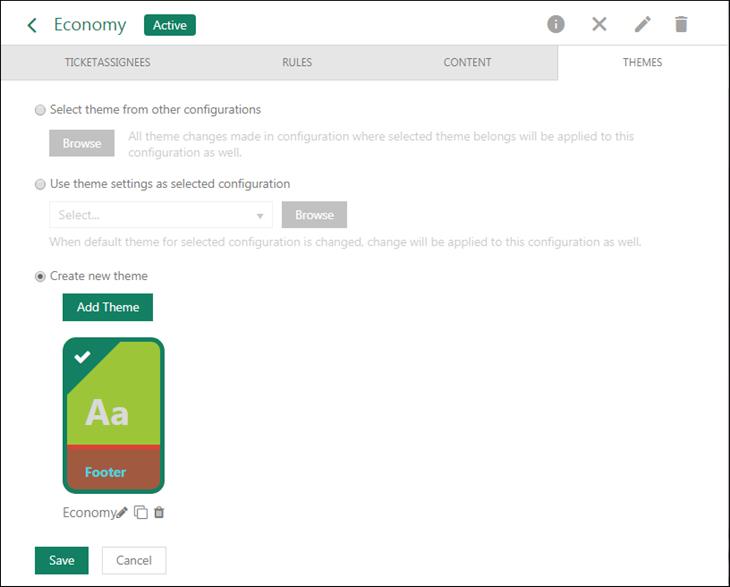Viewport: 730px width, 587px height.
Task: Select 'Select theme from other configurations' radio
Action: tap(40, 110)
